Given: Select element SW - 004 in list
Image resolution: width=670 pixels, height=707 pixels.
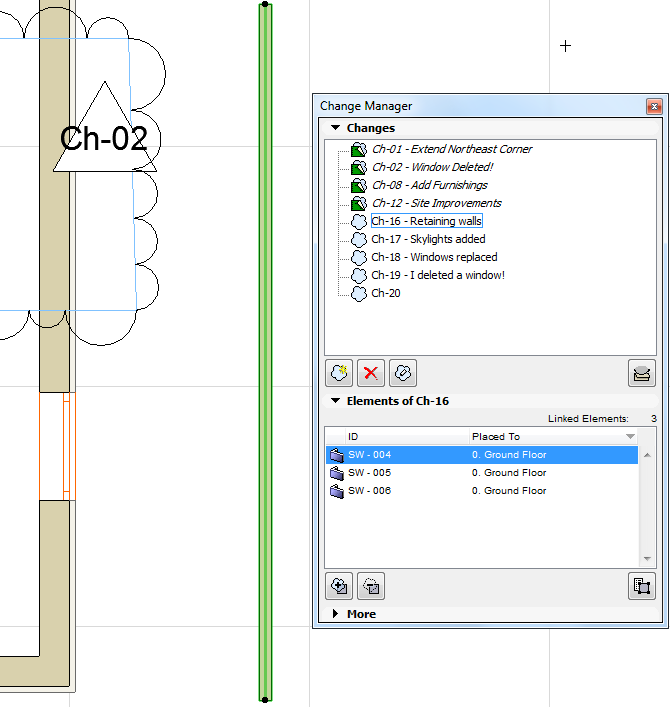Looking at the screenshot, I should tap(482, 455).
